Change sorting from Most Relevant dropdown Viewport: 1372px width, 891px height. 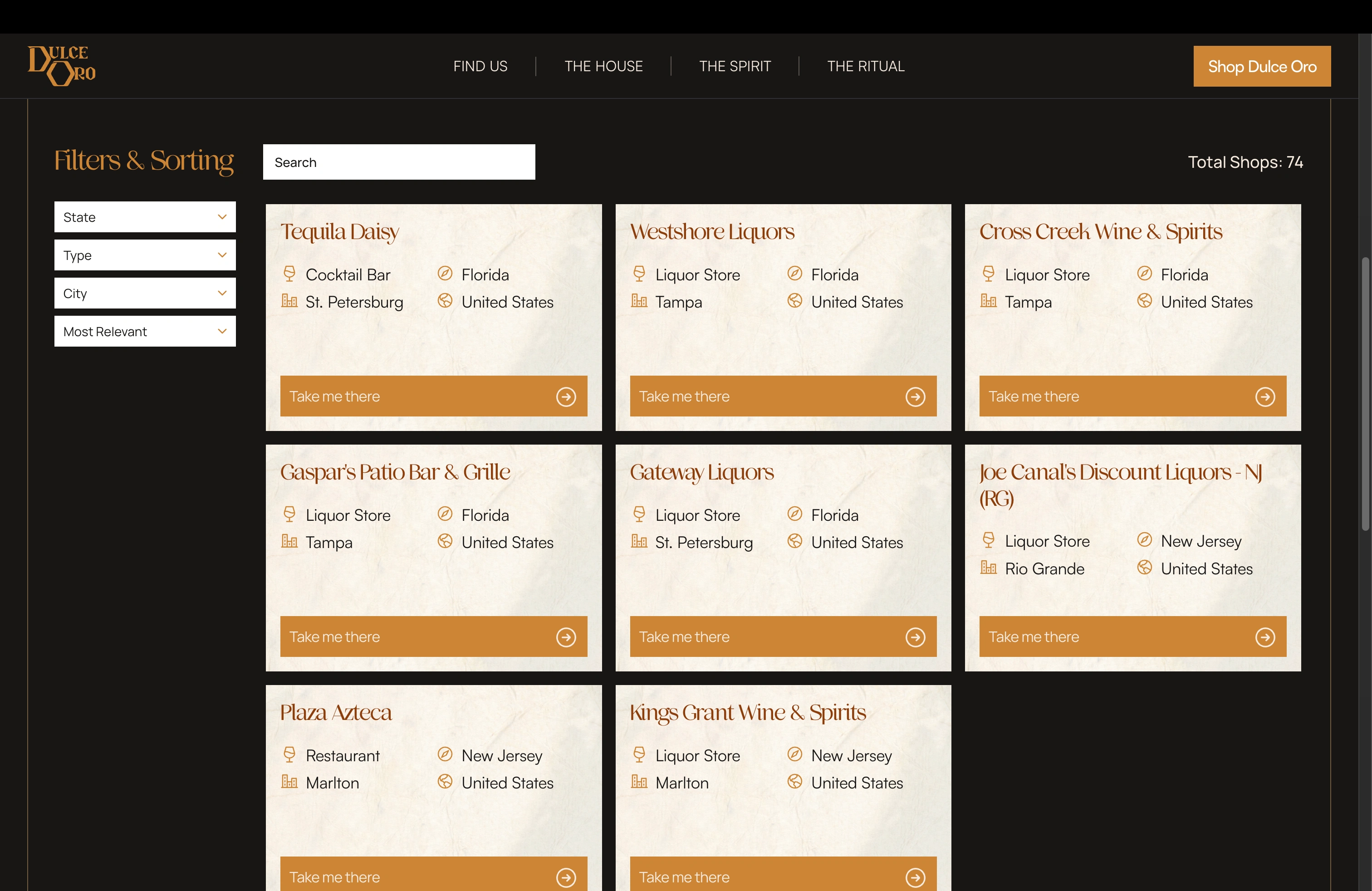[x=145, y=331]
